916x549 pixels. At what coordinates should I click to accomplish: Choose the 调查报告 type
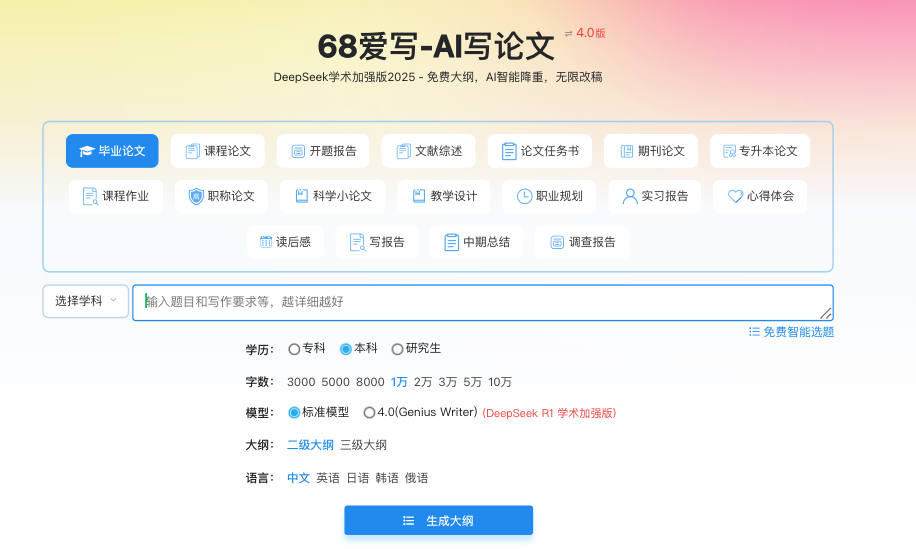582,242
